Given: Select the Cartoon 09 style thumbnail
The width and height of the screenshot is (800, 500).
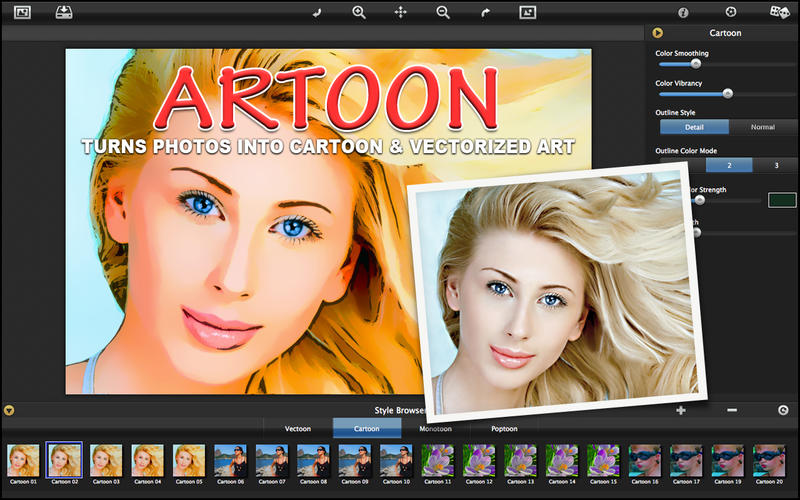Looking at the screenshot, I should click(355, 461).
